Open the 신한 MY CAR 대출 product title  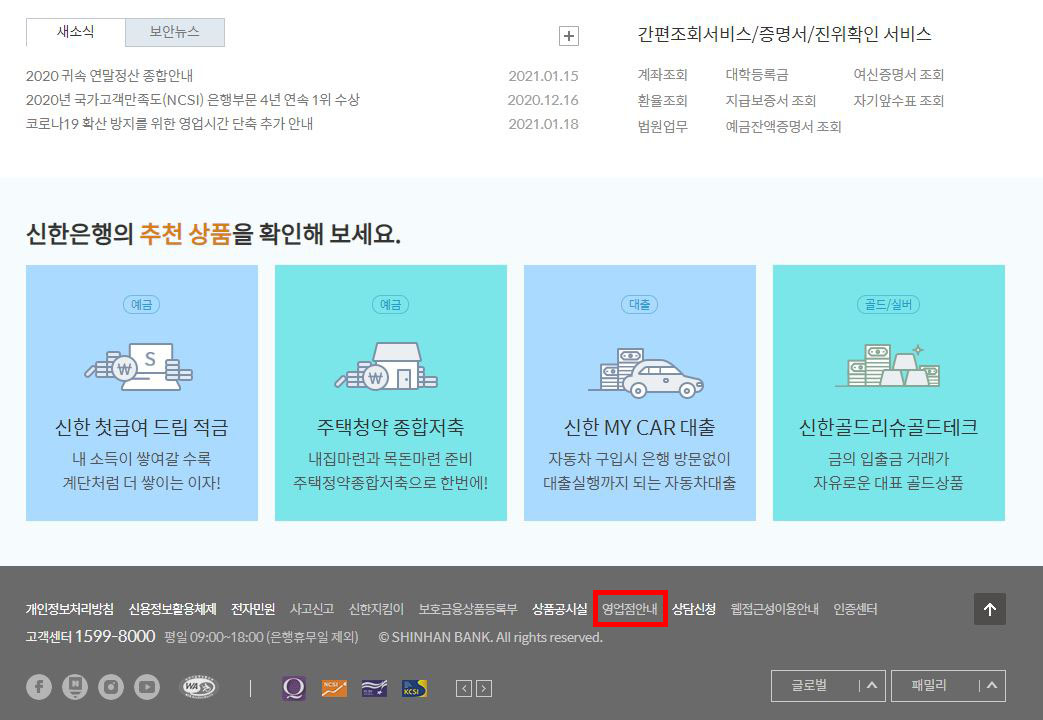[640, 427]
